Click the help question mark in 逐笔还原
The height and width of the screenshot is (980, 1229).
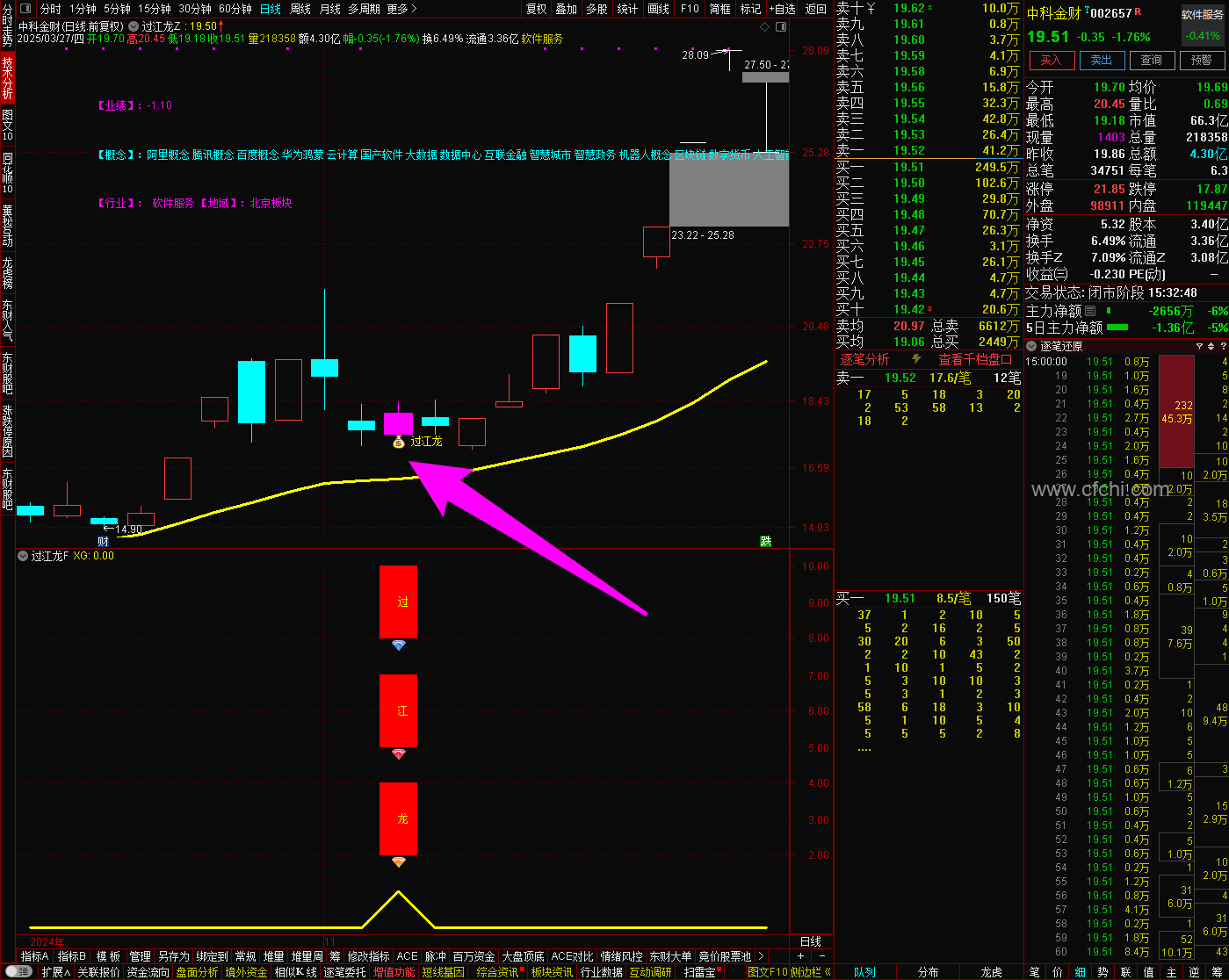[1222, 346]
